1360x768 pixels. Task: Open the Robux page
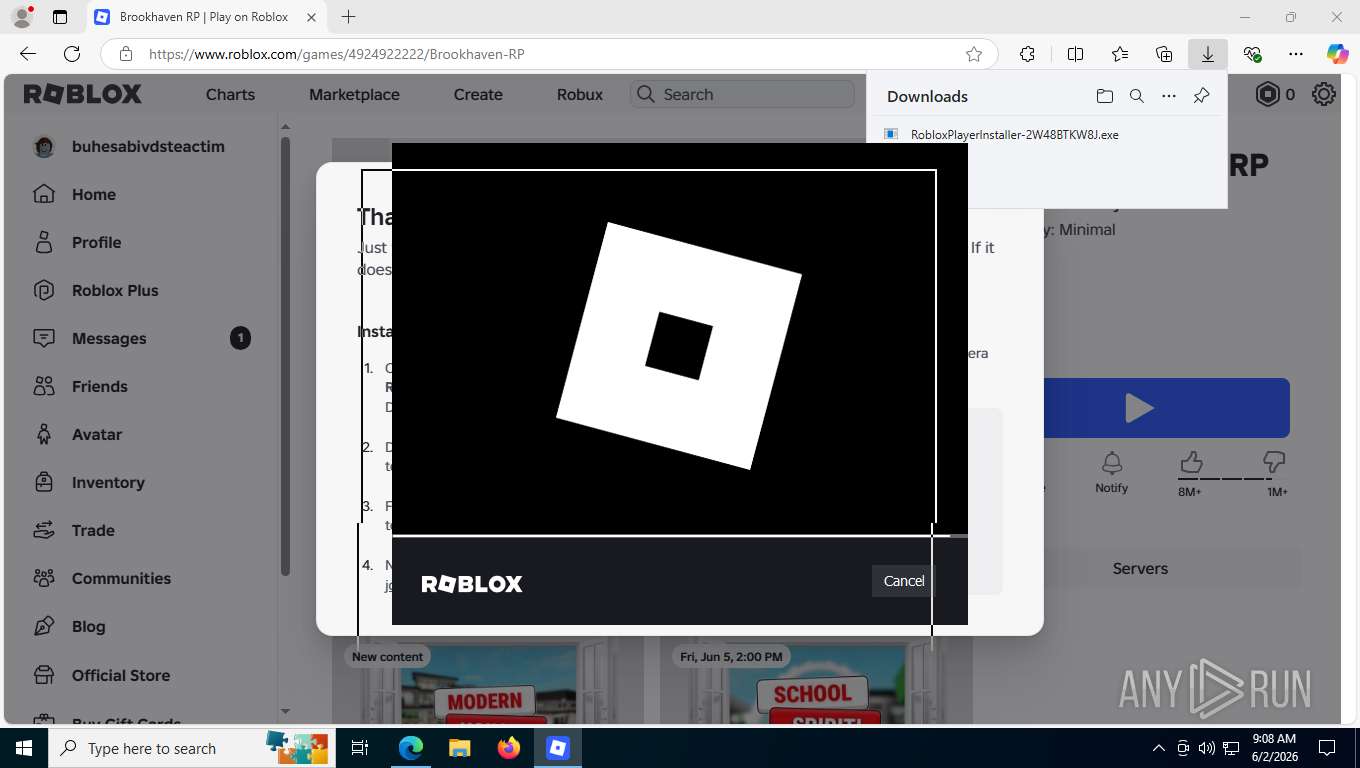coord(580,94)
